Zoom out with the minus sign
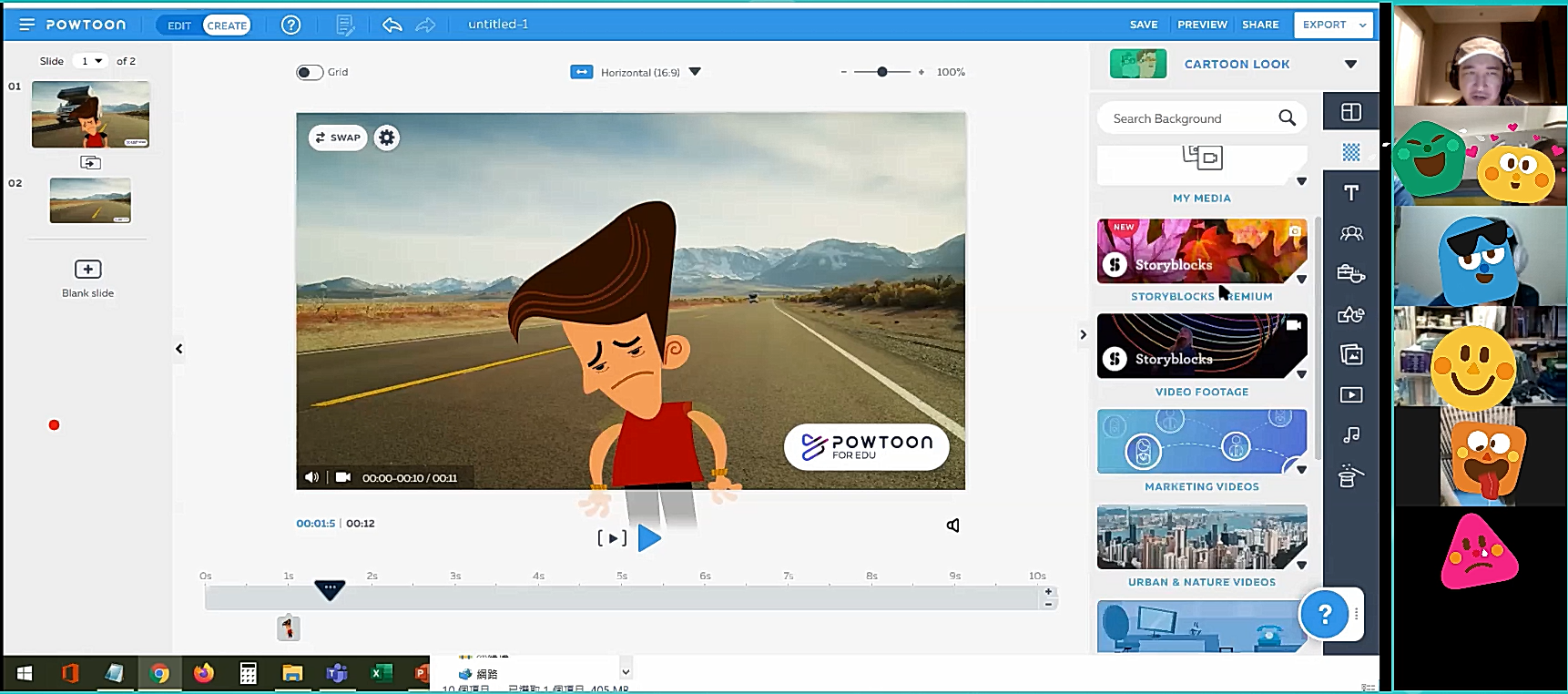 [844, 72]
